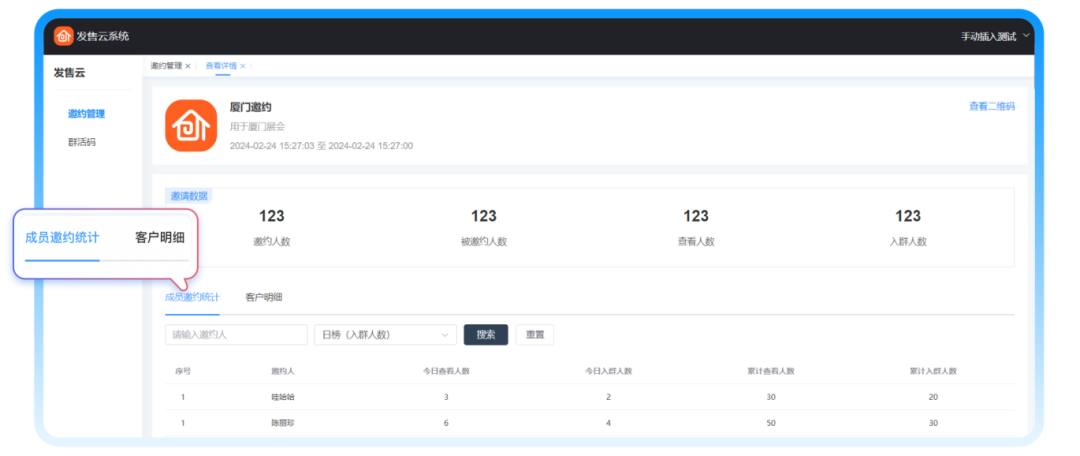The image size is (1080, 456).
Task: Click the 哇哈哈 name in the table
Action: tap(283, 397)
